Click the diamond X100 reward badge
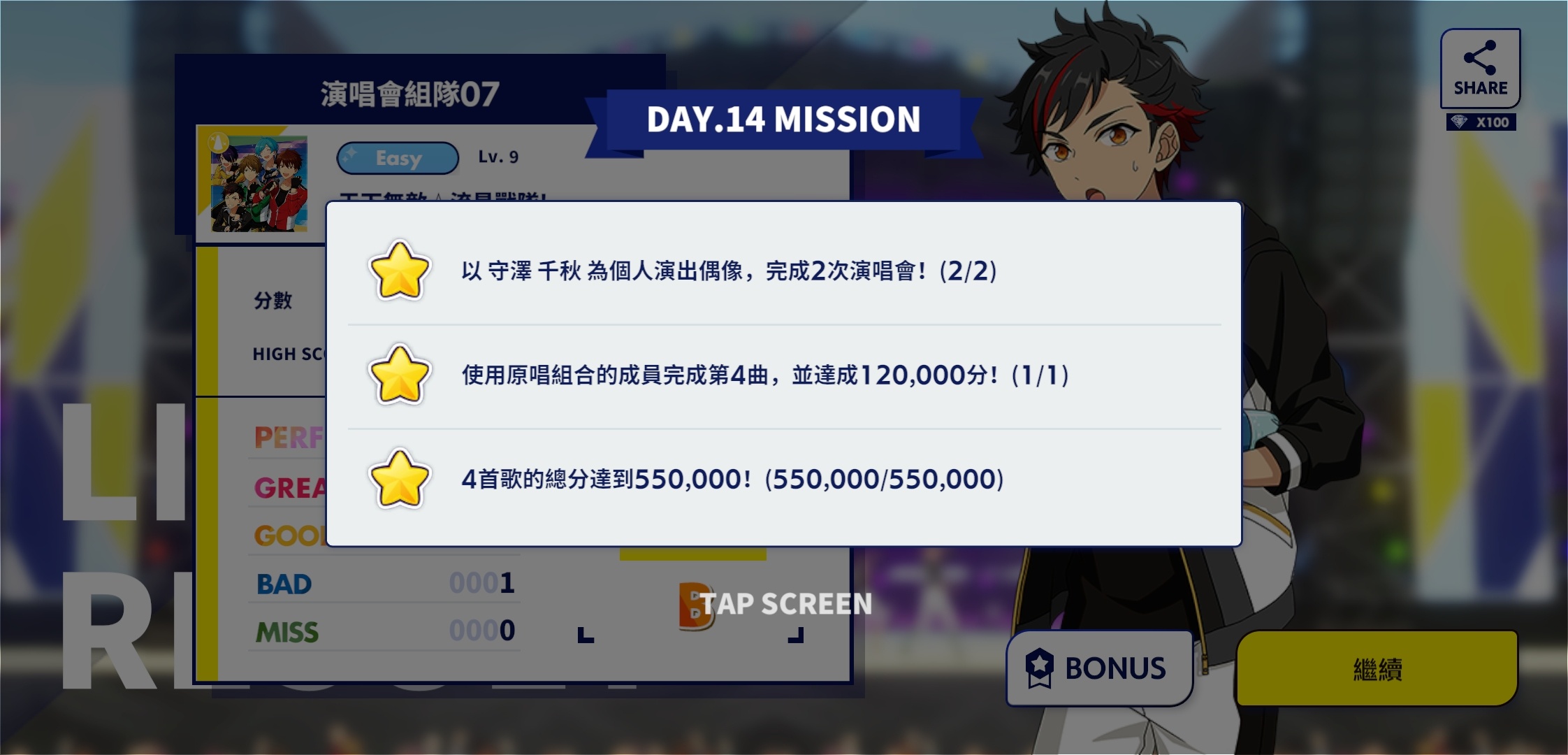The height and width of the screenshot is (755, 1568). click(1481, 122)
